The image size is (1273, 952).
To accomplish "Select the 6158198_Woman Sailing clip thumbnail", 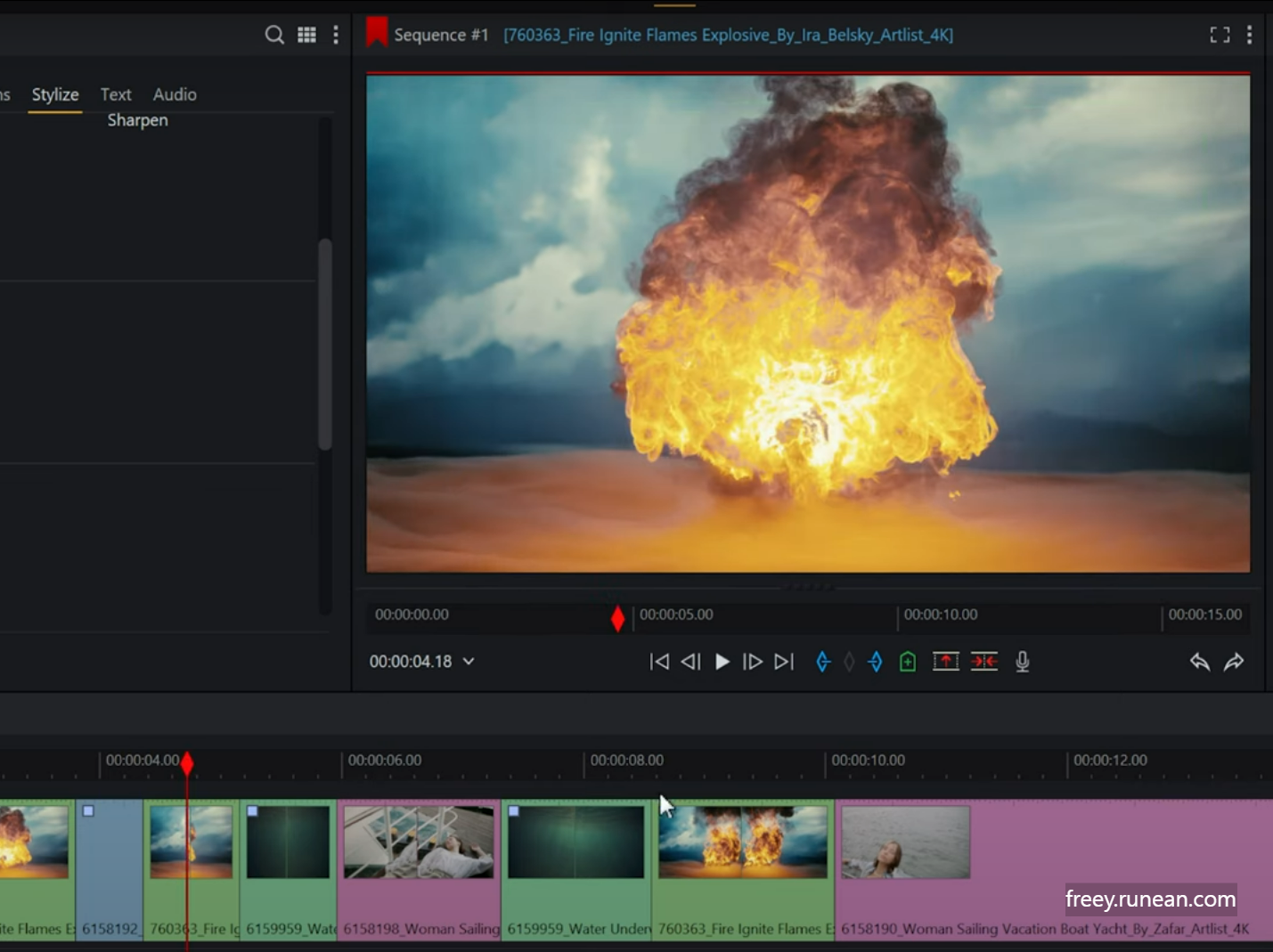I will 419,842.
